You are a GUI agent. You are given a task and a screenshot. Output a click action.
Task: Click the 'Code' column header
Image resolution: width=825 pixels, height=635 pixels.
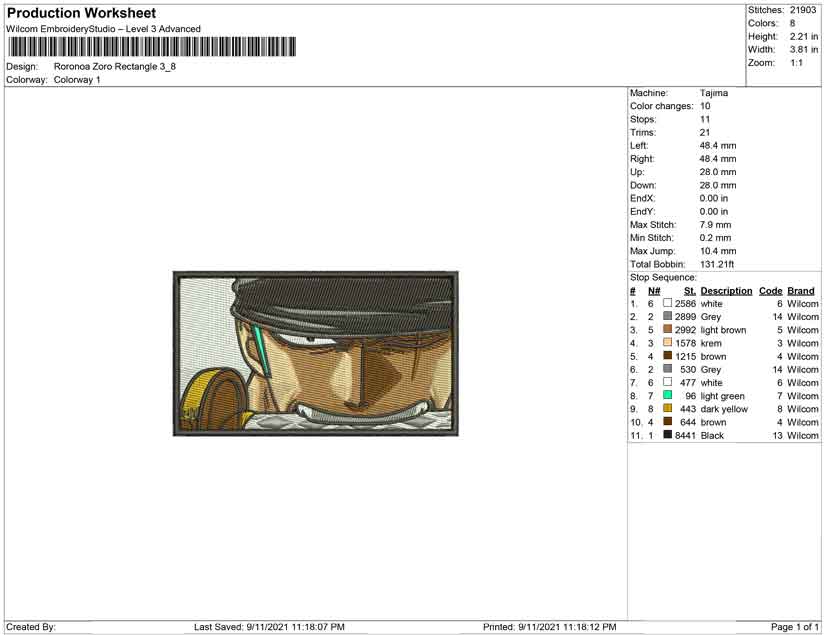pos(771,291)
